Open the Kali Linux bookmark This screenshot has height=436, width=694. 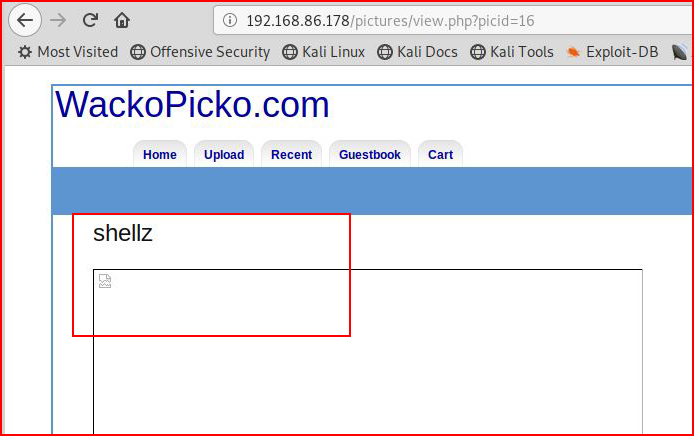tap(324, 52)
